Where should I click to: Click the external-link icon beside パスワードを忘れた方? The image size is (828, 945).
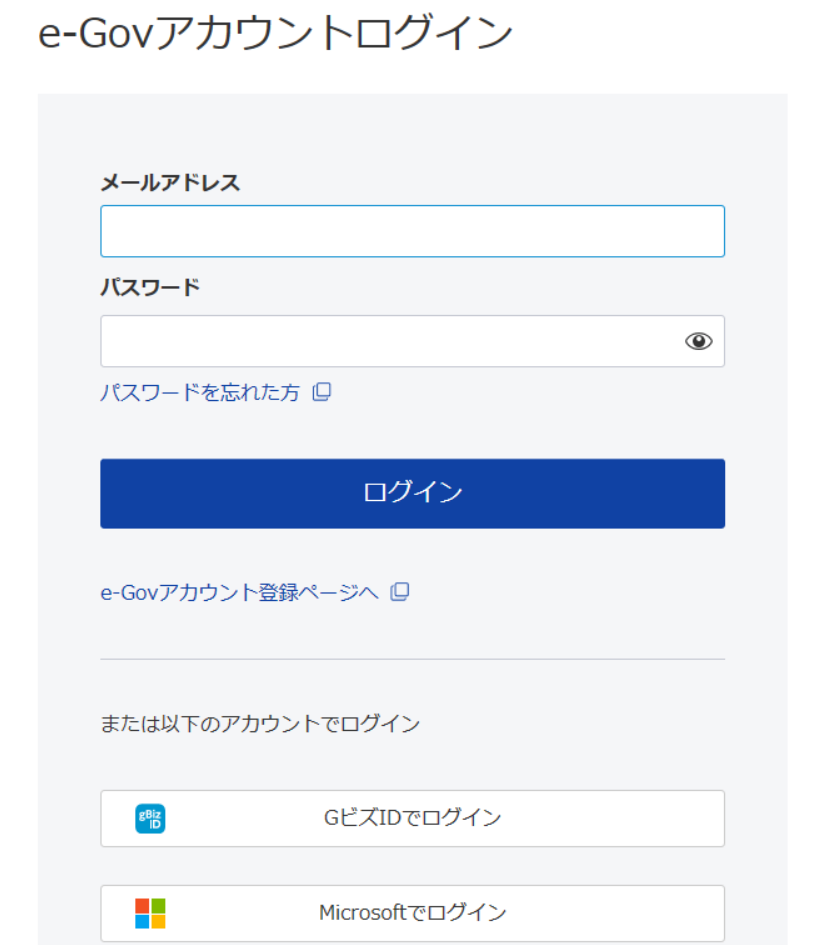point(320,392)
